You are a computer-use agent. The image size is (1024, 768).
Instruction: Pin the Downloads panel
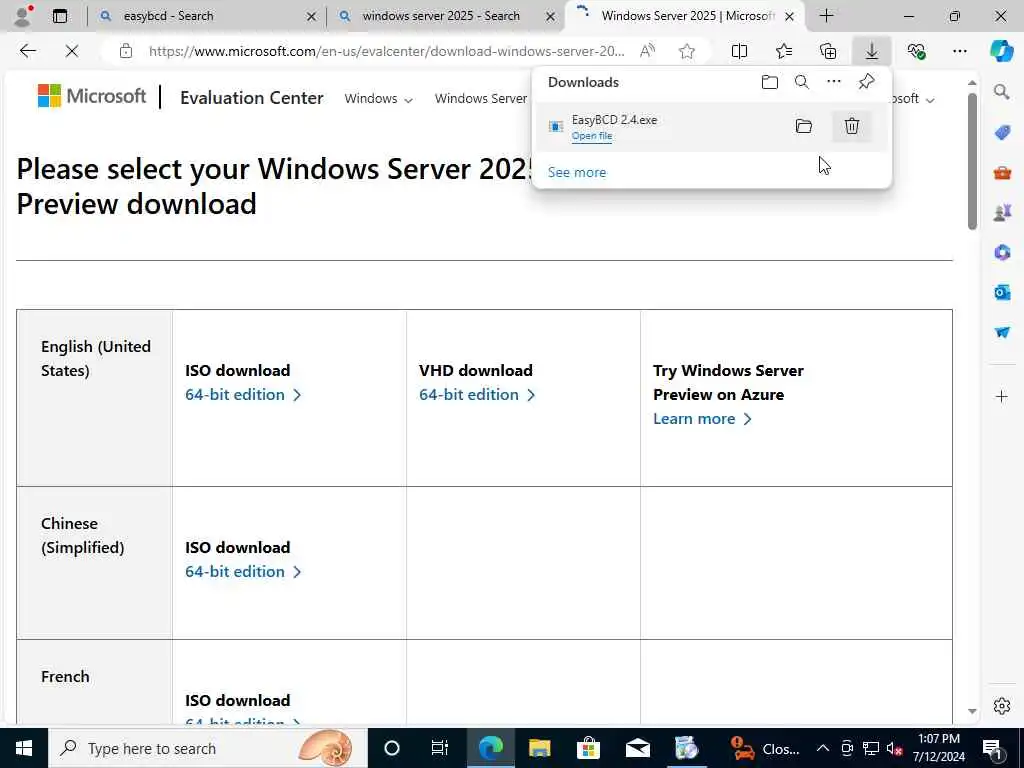point(866,82)
